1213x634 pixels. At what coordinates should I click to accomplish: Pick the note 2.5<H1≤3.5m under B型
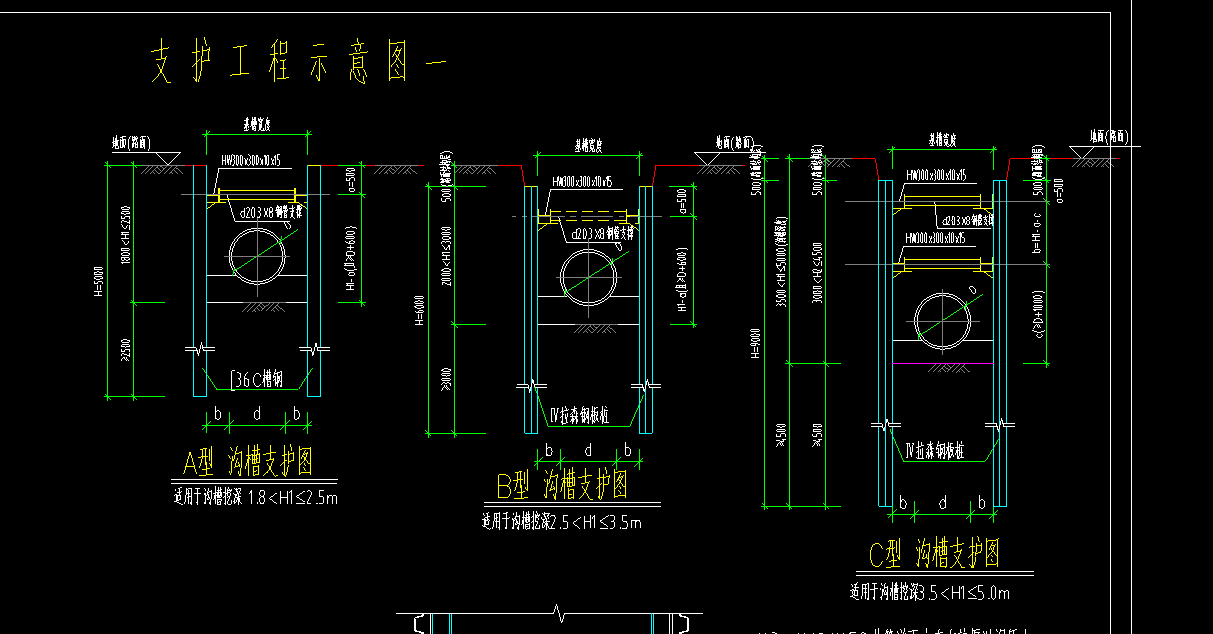(595, 521)
